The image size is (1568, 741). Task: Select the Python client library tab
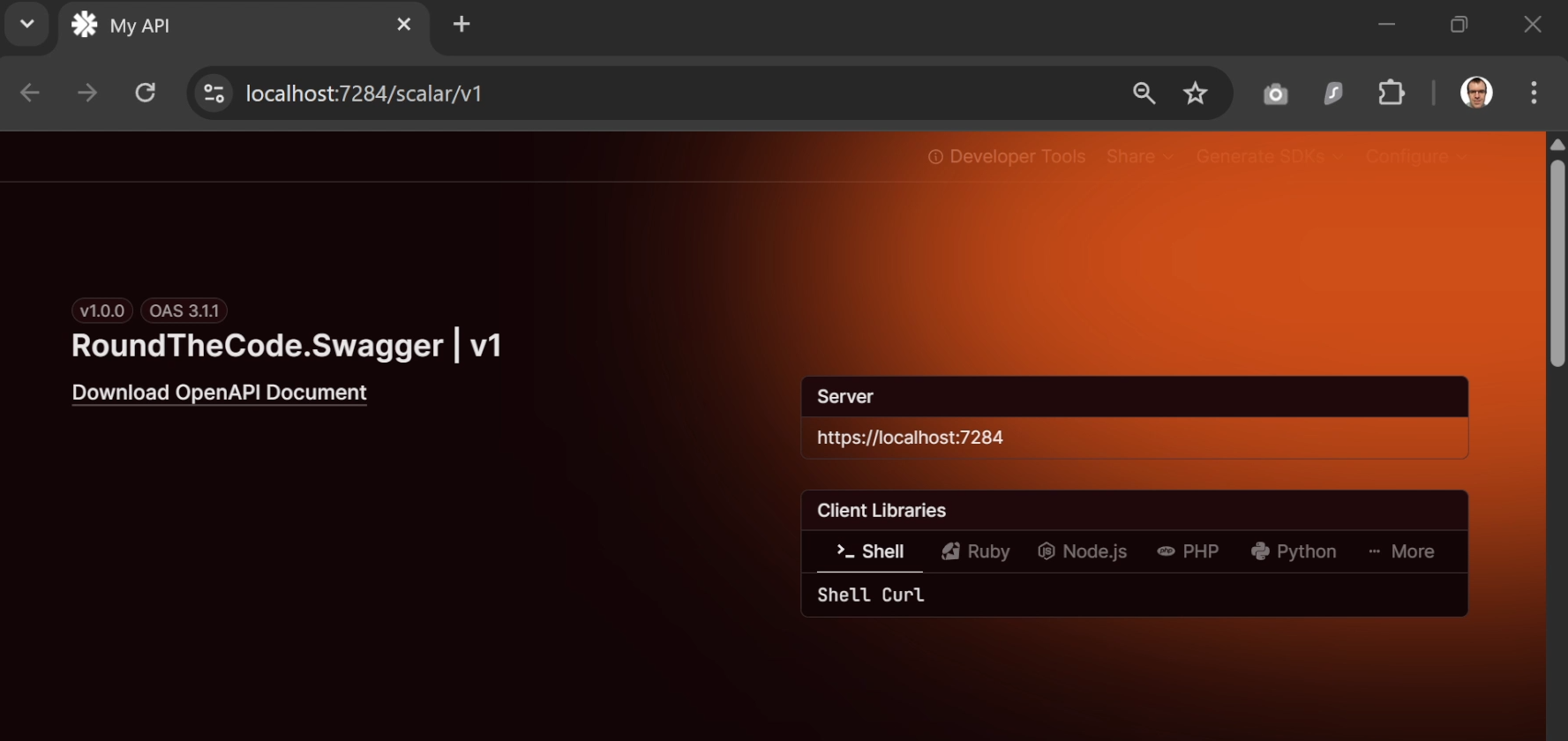click(x=1294, y=551)
